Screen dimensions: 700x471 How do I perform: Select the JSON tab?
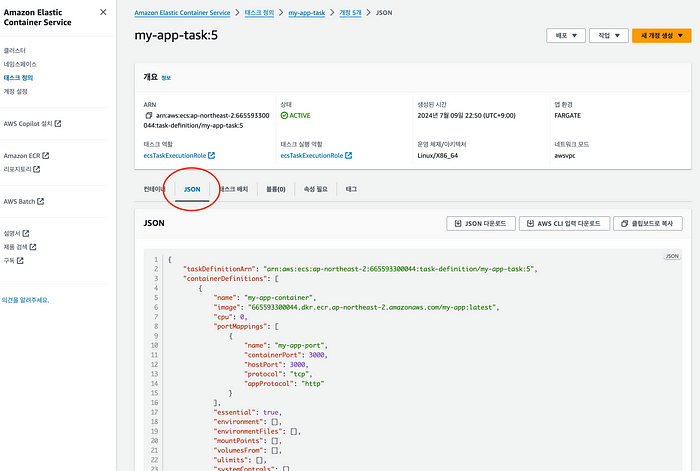pyautogui.click(x=192, y=189)
